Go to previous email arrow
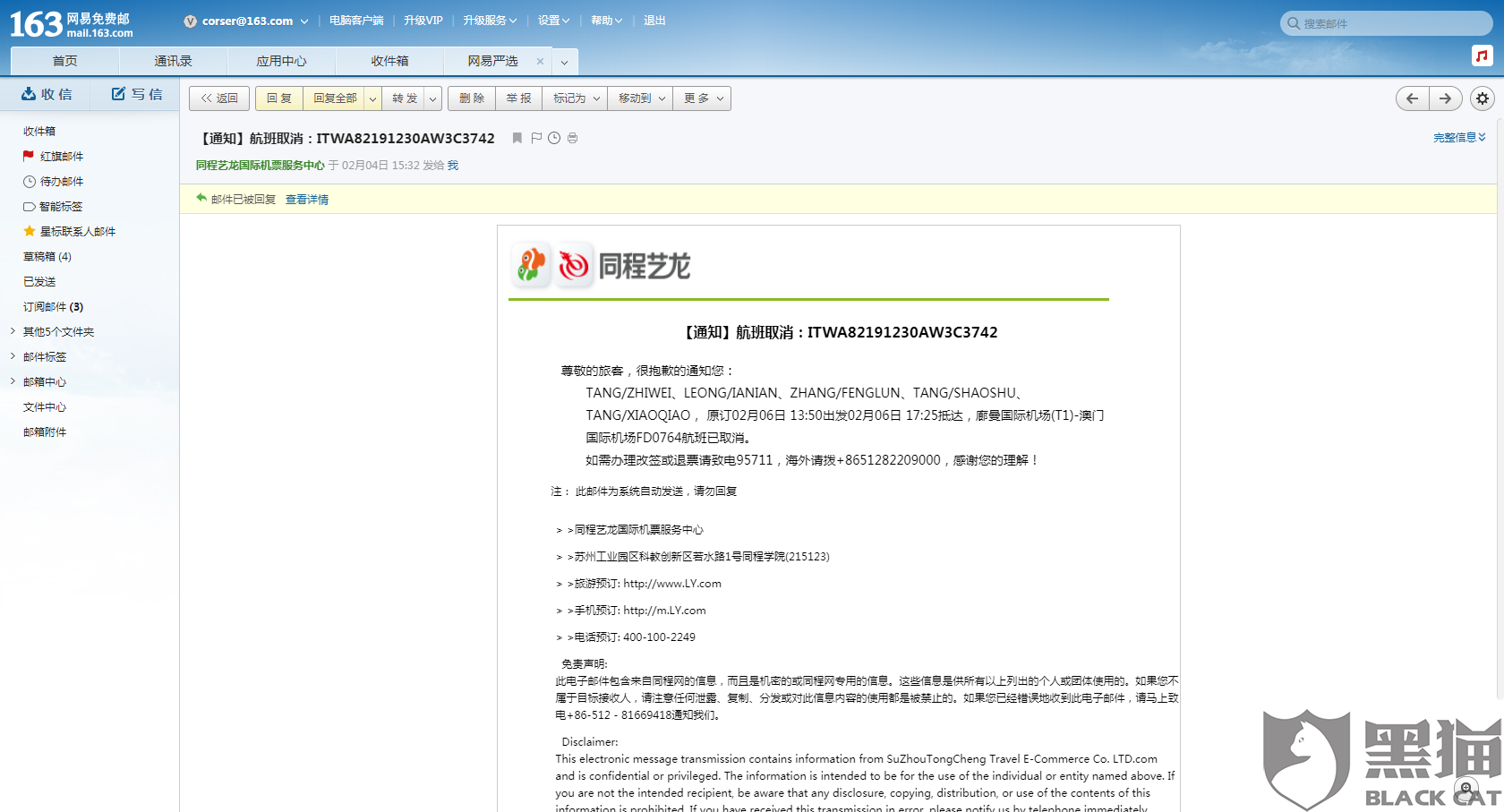 point(1412,98)
